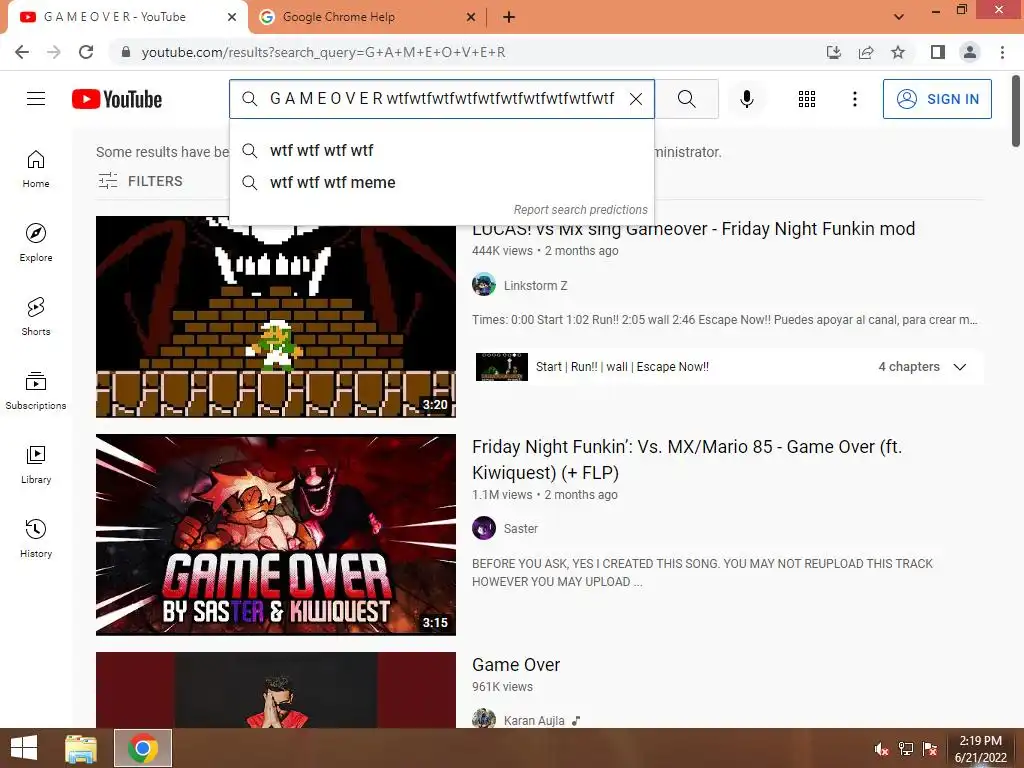Image resolution: width=1024 pixels, height=768 pixels.
Task: Go to Home in sidebar
Action: pos(36,169)
